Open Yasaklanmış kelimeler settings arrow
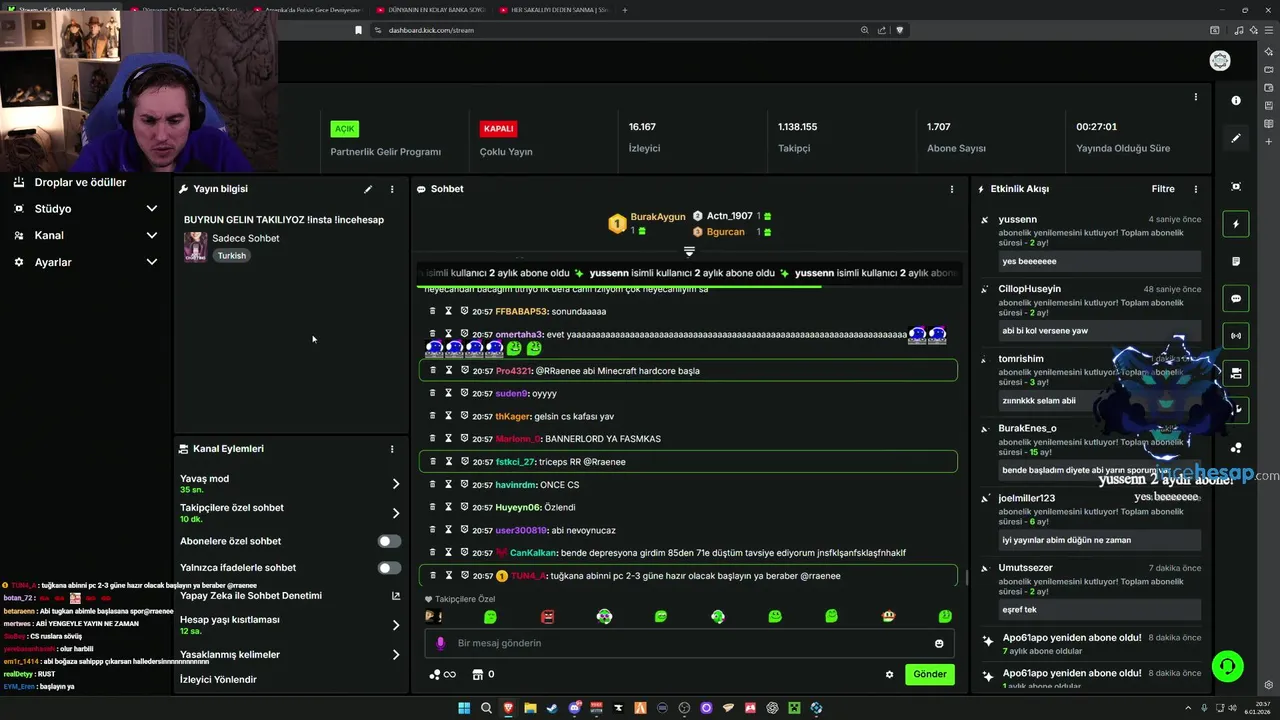 (395, 655)
